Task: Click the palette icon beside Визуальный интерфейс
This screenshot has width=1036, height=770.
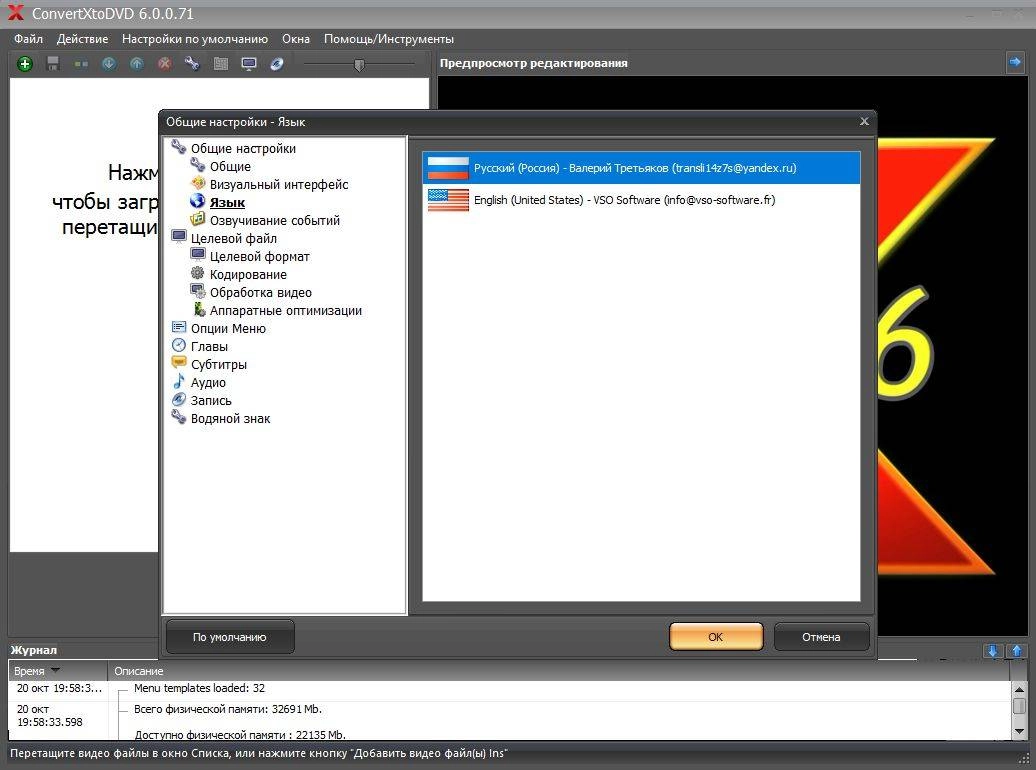Action: pos(198,183)
